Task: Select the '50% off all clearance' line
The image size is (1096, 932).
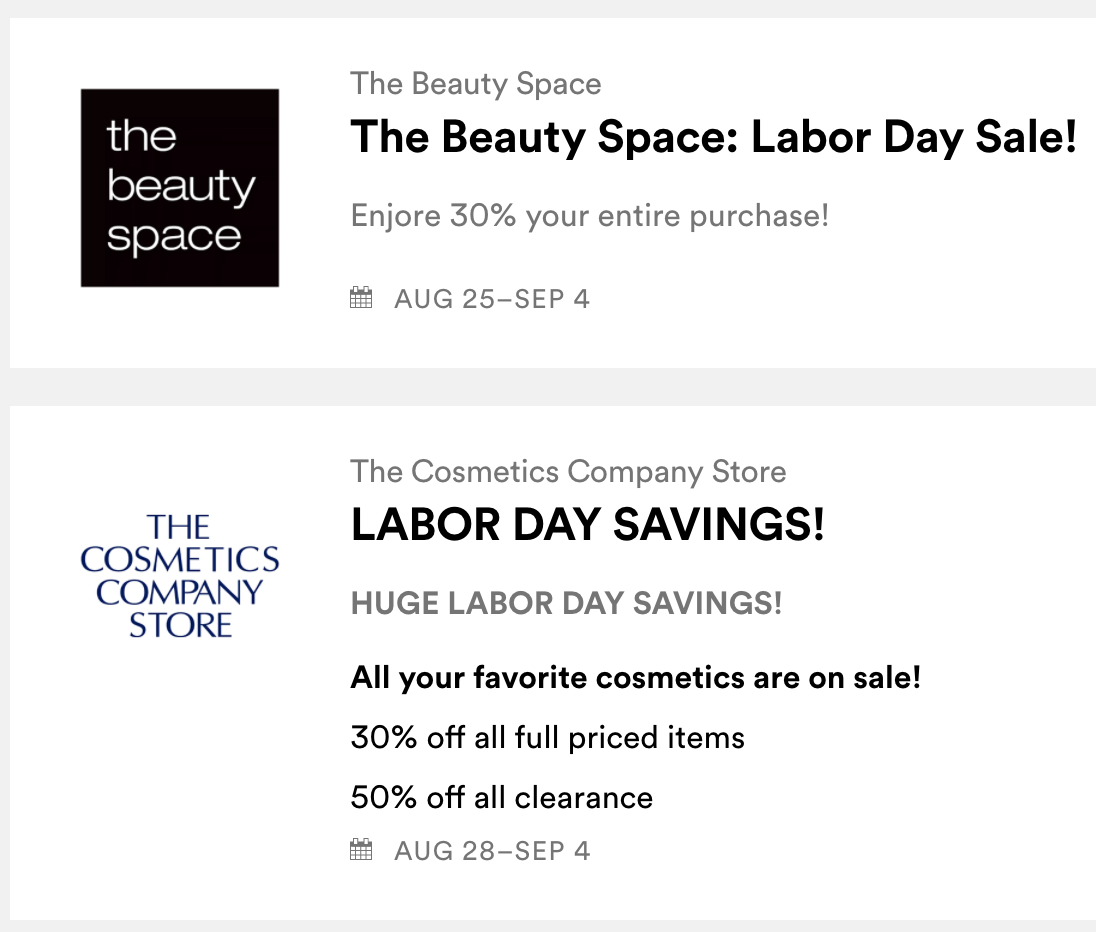Action: point(501,797)
